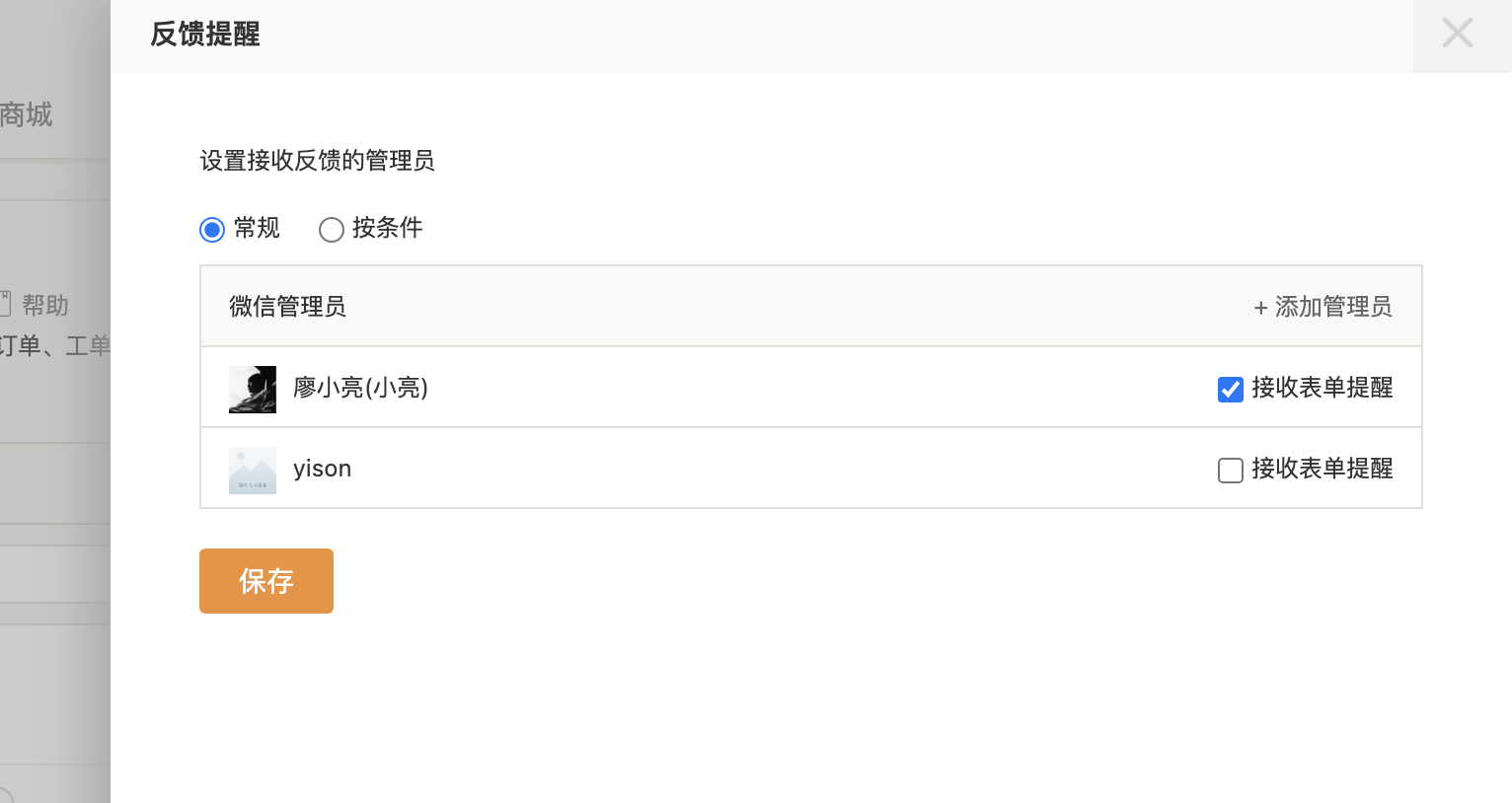The image size is (1512, 803).
Task: Click the 商城 item behind the dialog
Action: (27, 114)
